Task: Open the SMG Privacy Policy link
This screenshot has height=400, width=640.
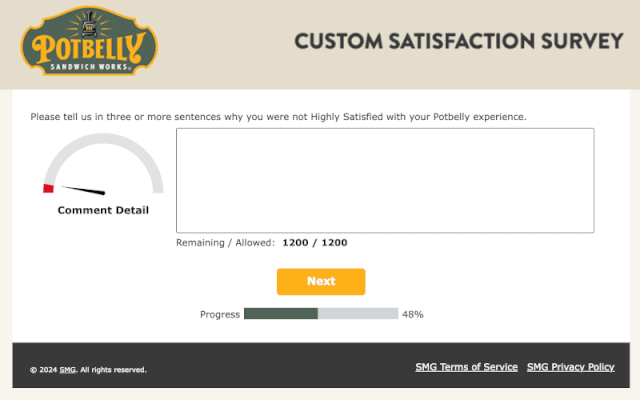Action: (x=571, y=367)
